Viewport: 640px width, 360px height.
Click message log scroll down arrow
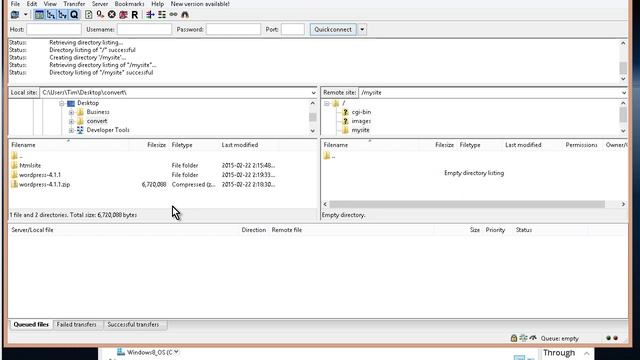pyautogui.click(x=623, y=79)
